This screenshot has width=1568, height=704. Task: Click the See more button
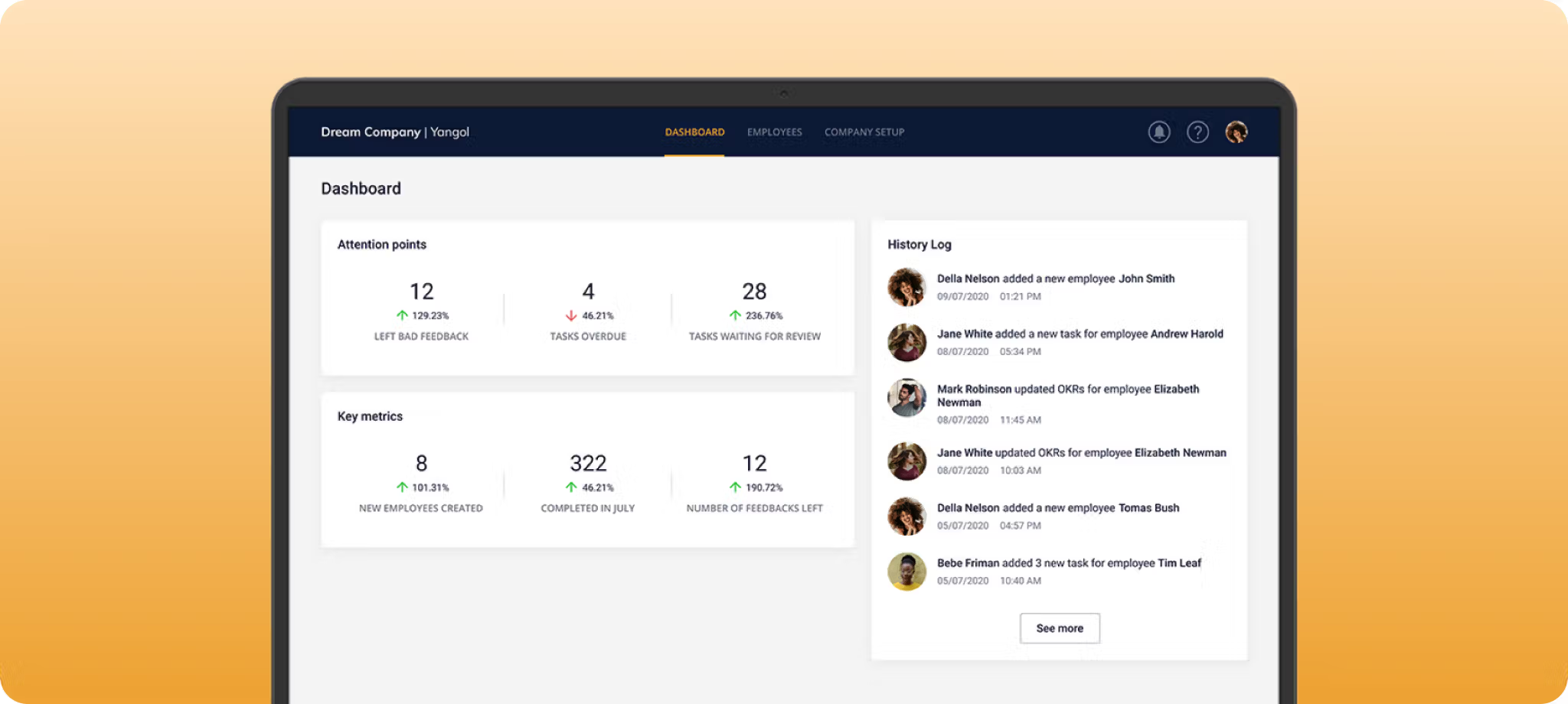1060,628
